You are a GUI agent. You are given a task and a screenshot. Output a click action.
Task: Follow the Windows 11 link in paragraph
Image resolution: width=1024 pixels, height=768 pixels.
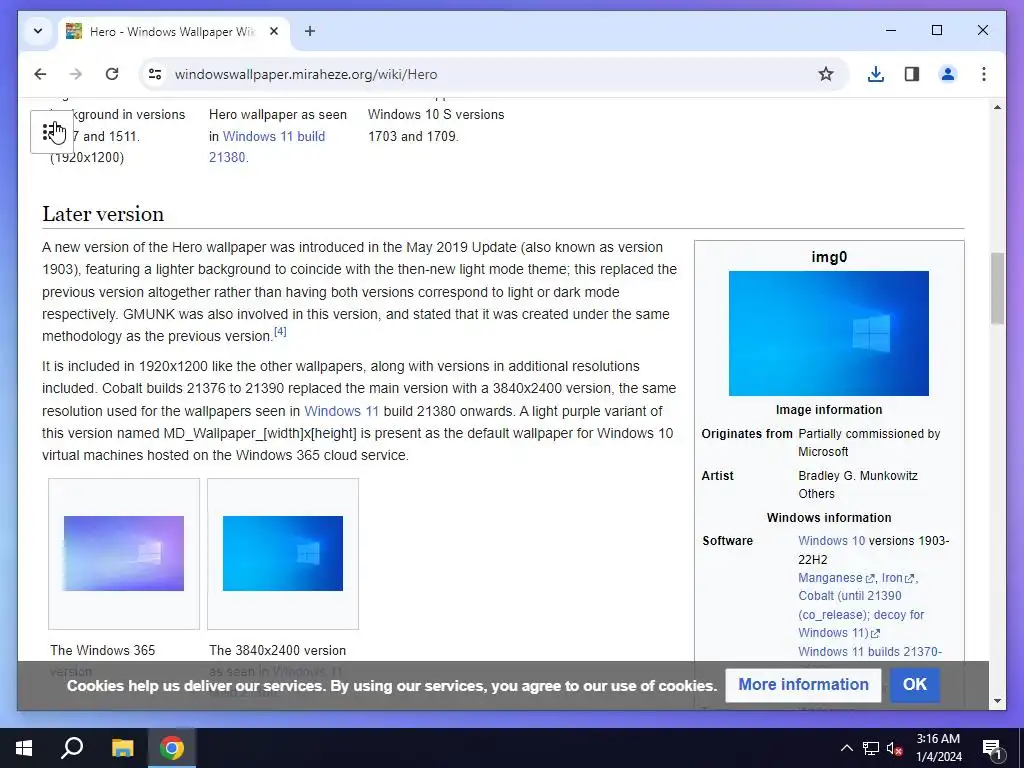tap(342, 411)
